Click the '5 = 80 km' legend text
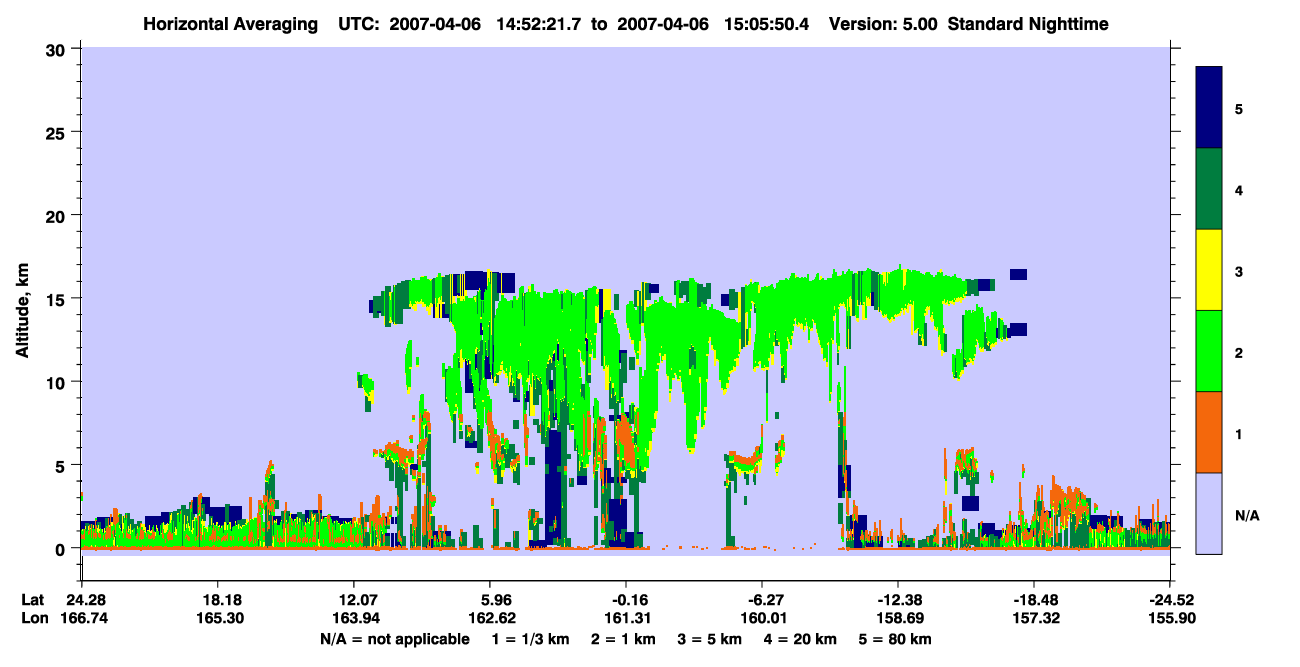 coord(897,639)
